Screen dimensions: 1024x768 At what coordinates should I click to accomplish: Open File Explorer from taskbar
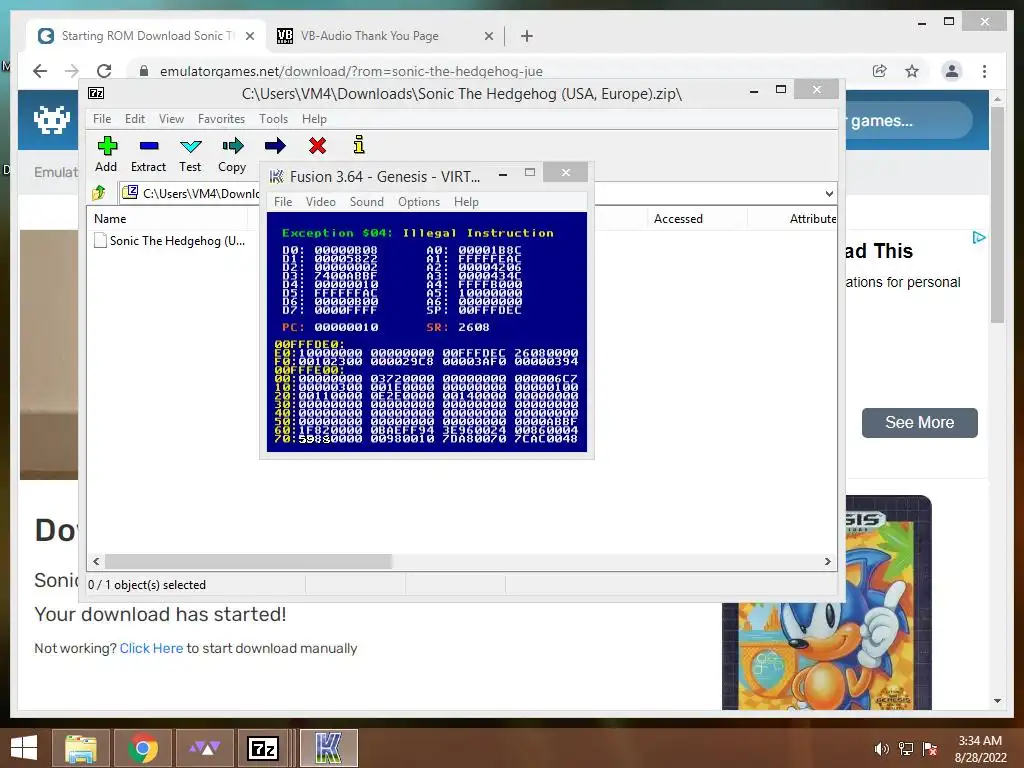[x=80, y=748]
